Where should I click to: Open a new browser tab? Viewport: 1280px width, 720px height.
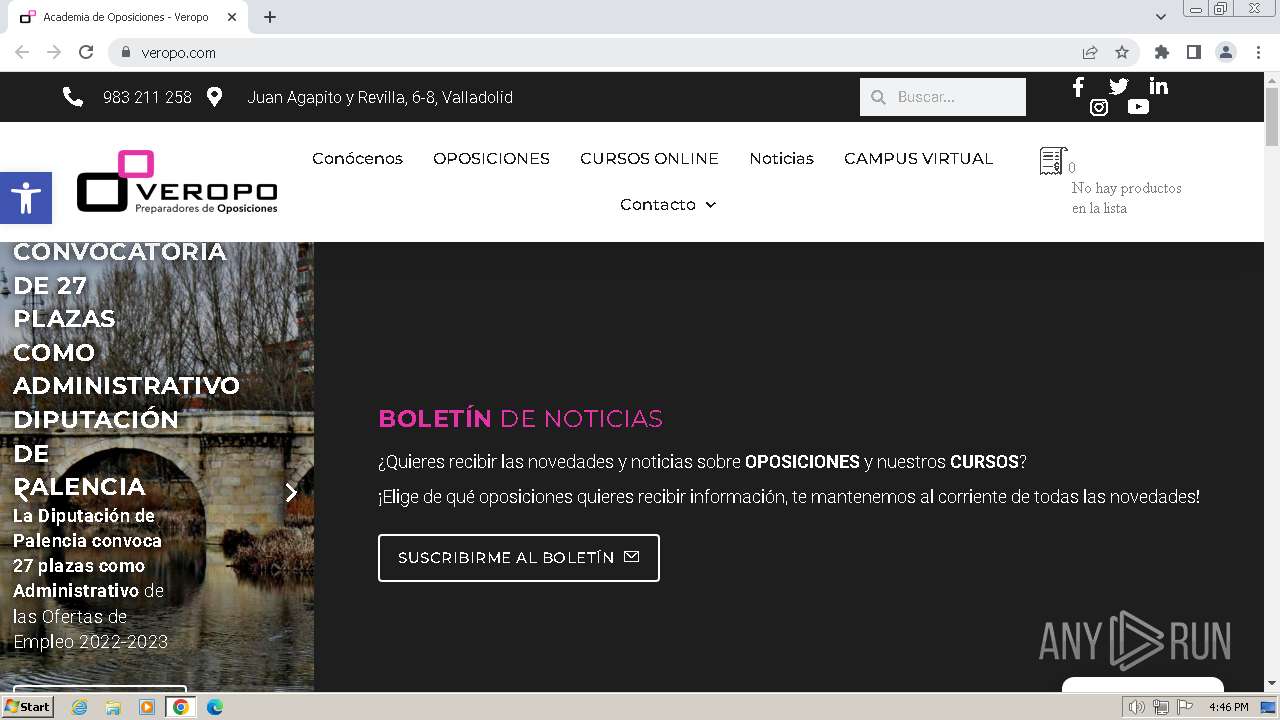point(270,17)
